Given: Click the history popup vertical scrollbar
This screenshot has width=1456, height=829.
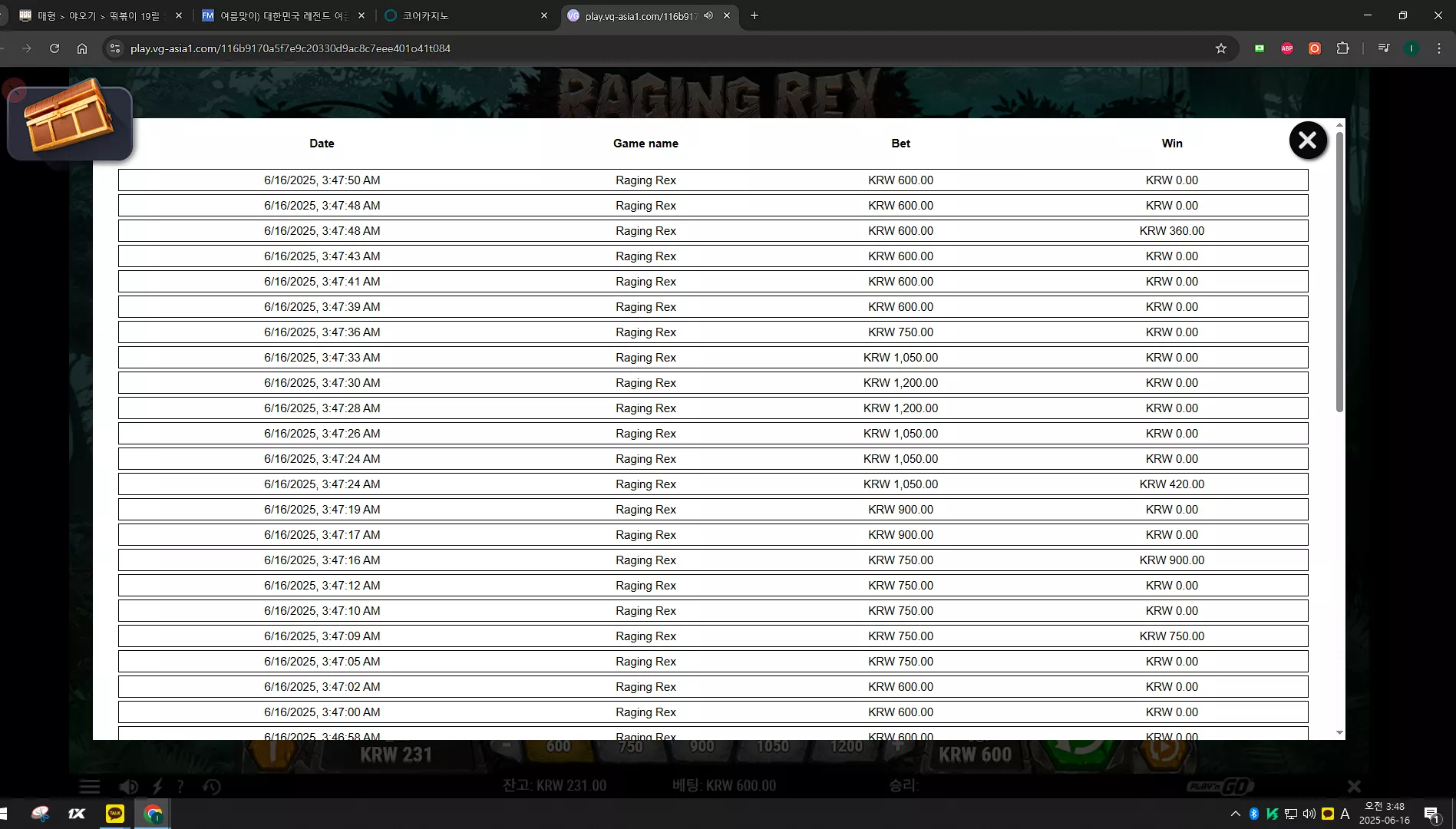Looking at the screenshot, I should pyautogui.click(x=1339, y=272).
